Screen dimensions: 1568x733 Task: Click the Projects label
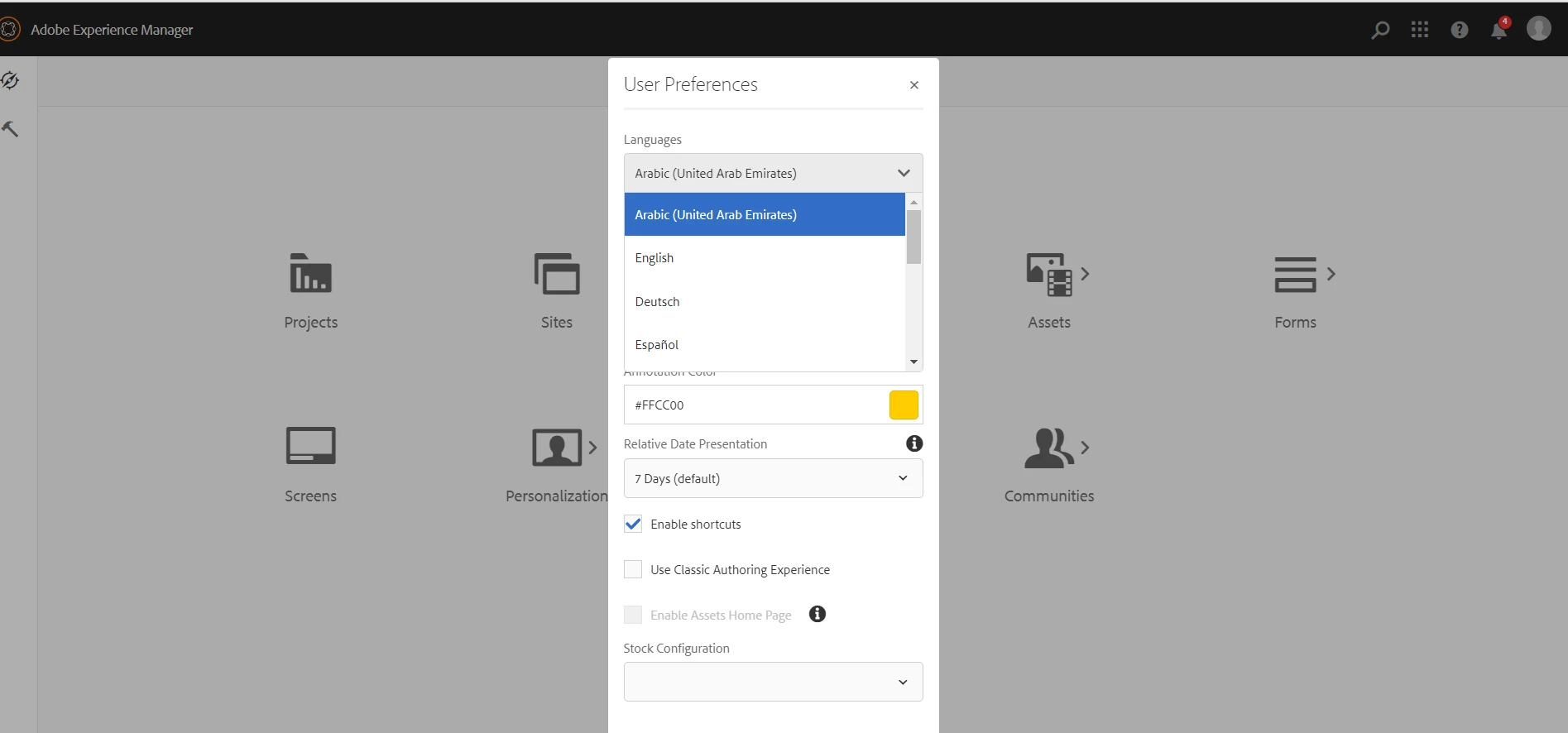[x=310, y=323]
